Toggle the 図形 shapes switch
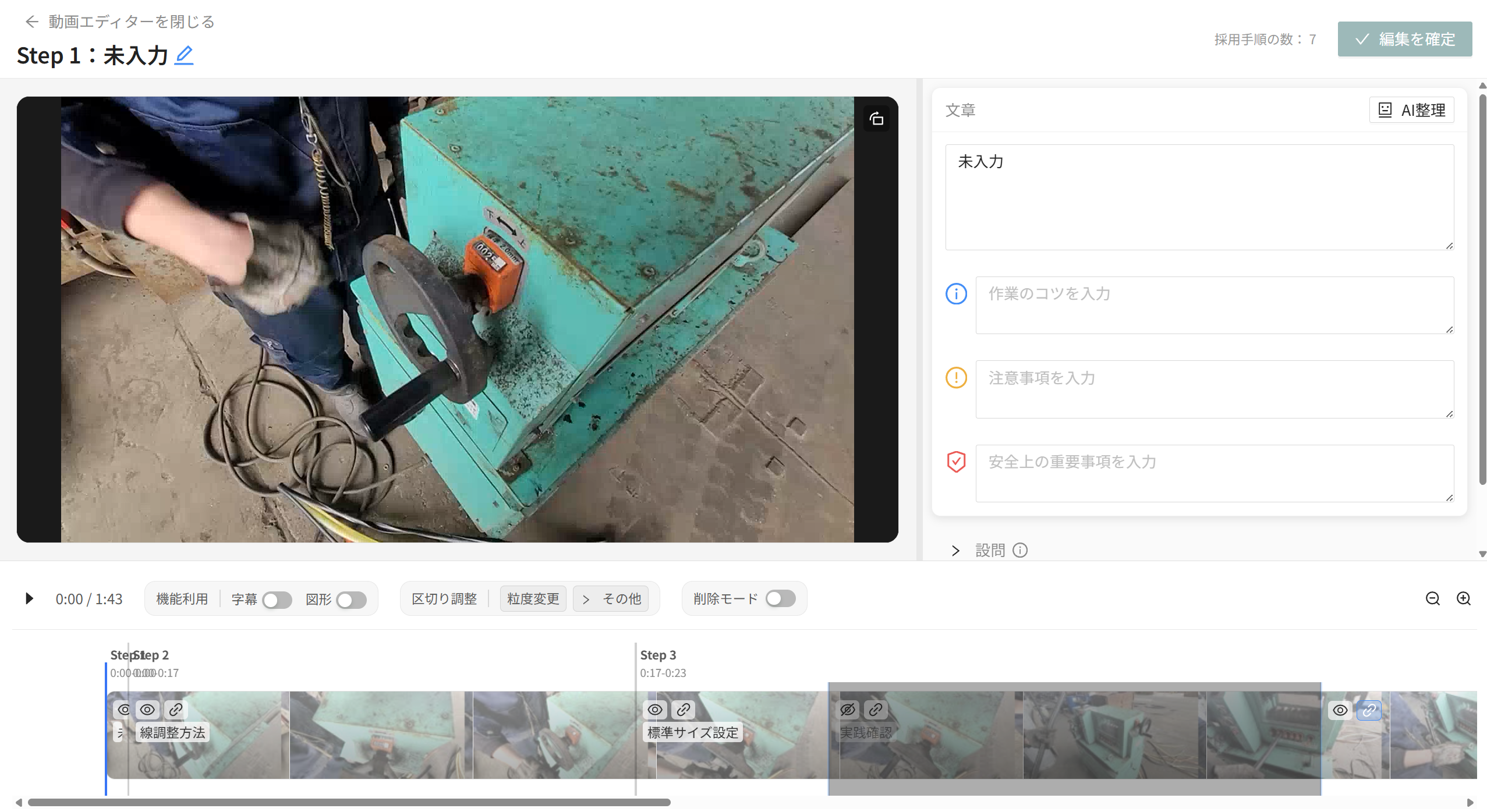The height and width of the screenshot is (812, 1487). click(x=351, y=600)
